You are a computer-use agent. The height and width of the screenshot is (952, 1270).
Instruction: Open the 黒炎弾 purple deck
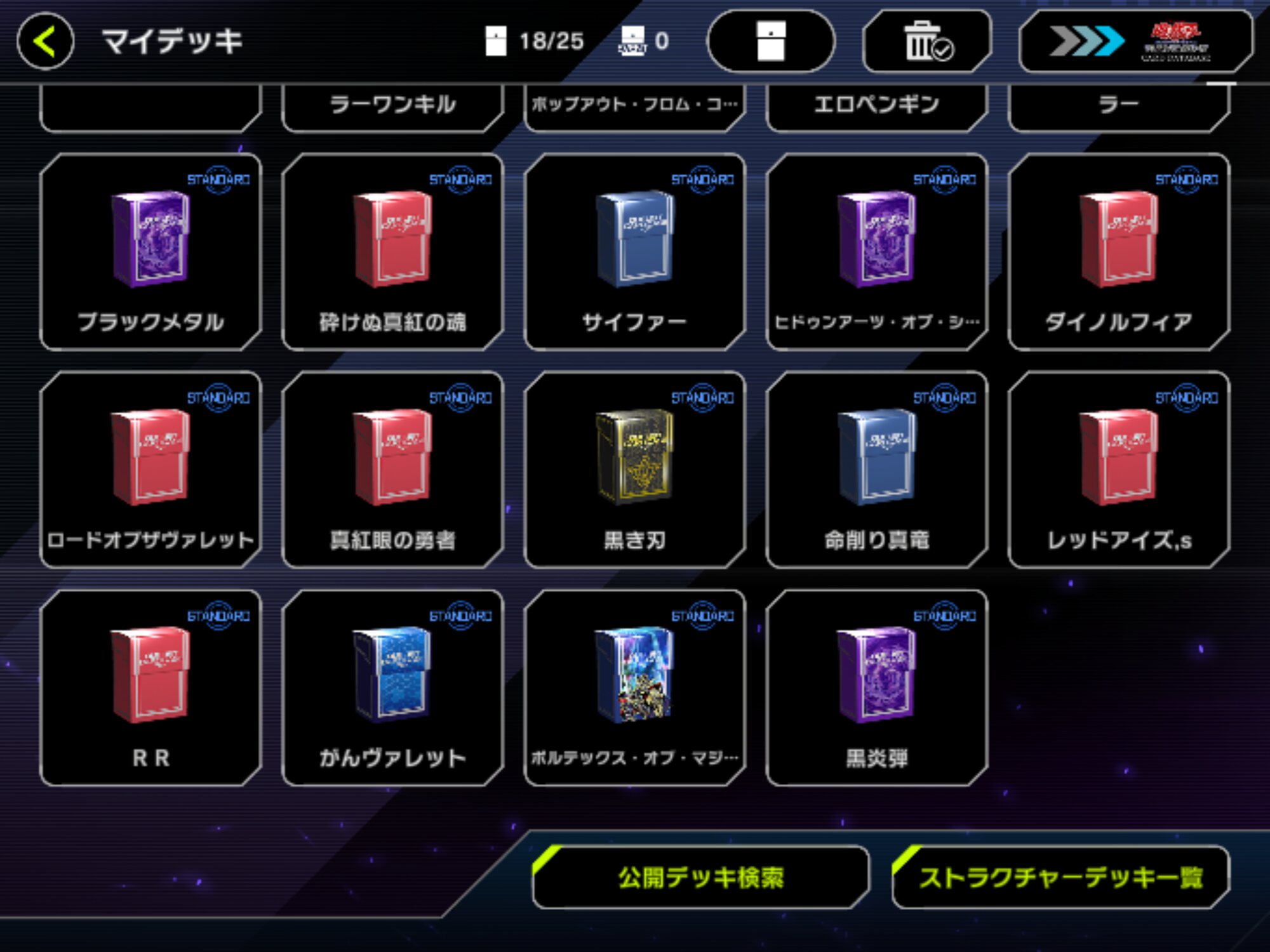pos(877,688)
